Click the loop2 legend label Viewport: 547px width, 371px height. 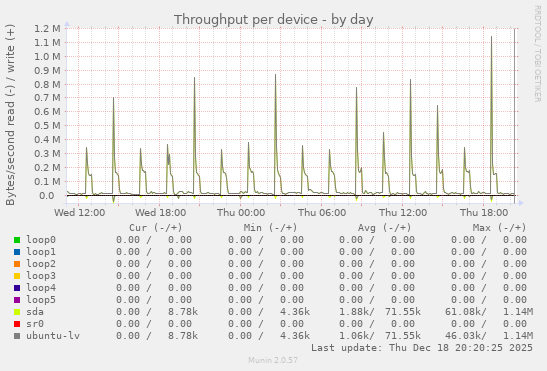[x=41, y=264]
